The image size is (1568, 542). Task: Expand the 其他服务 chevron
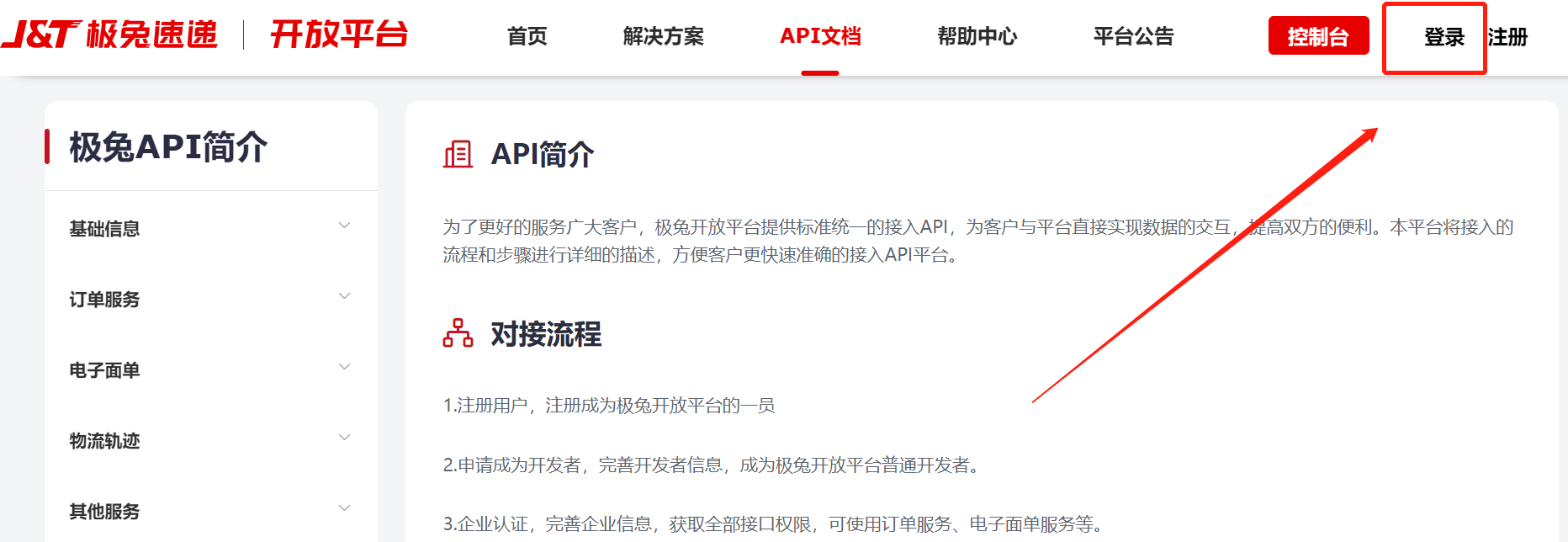(344, 508)
